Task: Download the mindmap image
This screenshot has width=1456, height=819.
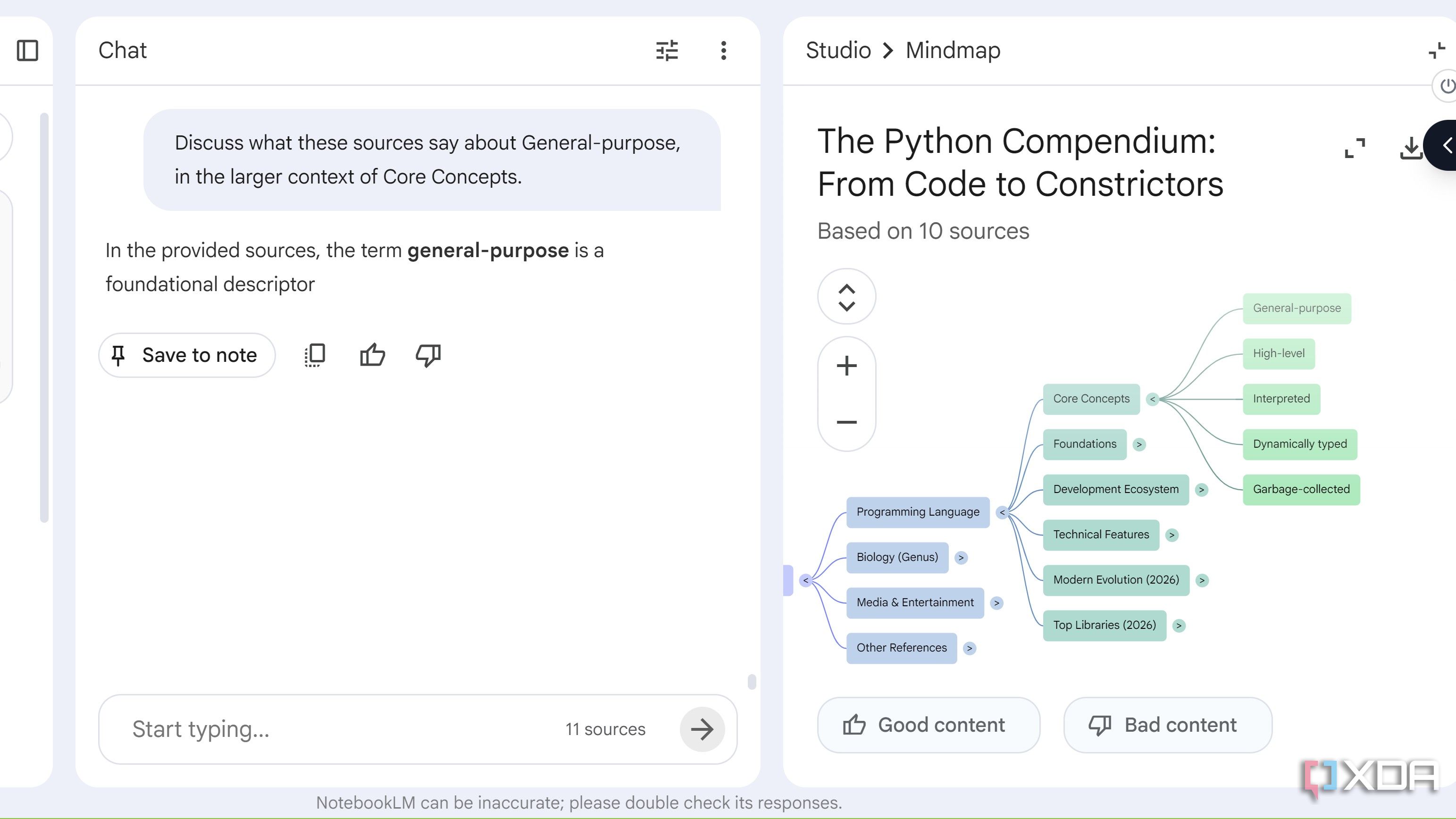Action: [1411, 148]
